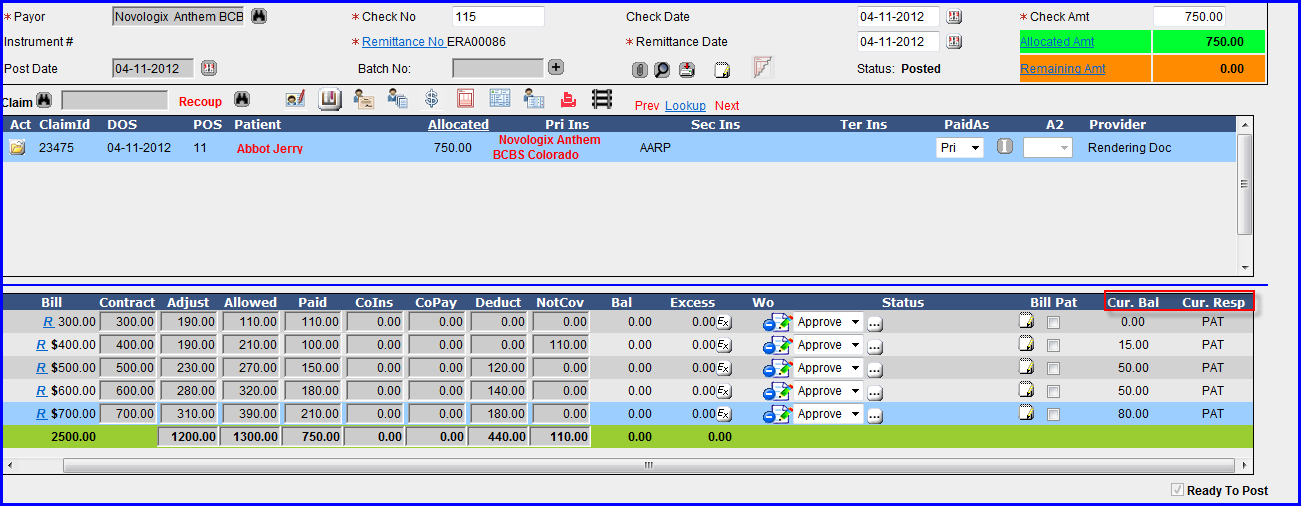Click the Allocated Amt link
Image resolution: width=1301 pixels, height=506 pixels.
[1057, 42]
